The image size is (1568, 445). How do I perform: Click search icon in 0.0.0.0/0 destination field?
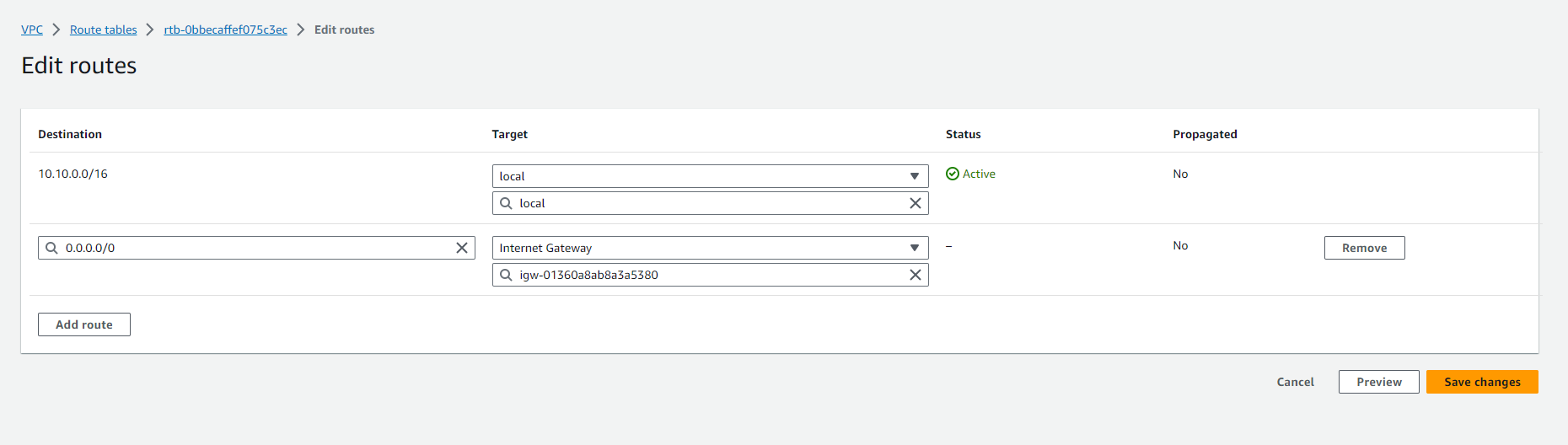click(x=51, y=248)
